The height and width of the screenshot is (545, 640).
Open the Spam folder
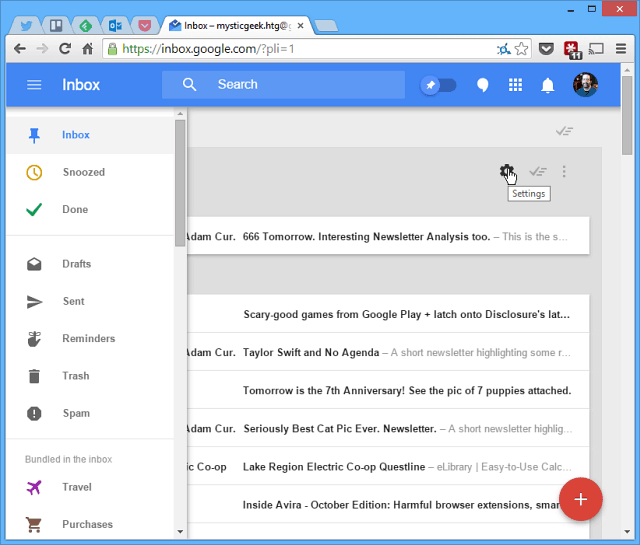[x=90, y=413]
